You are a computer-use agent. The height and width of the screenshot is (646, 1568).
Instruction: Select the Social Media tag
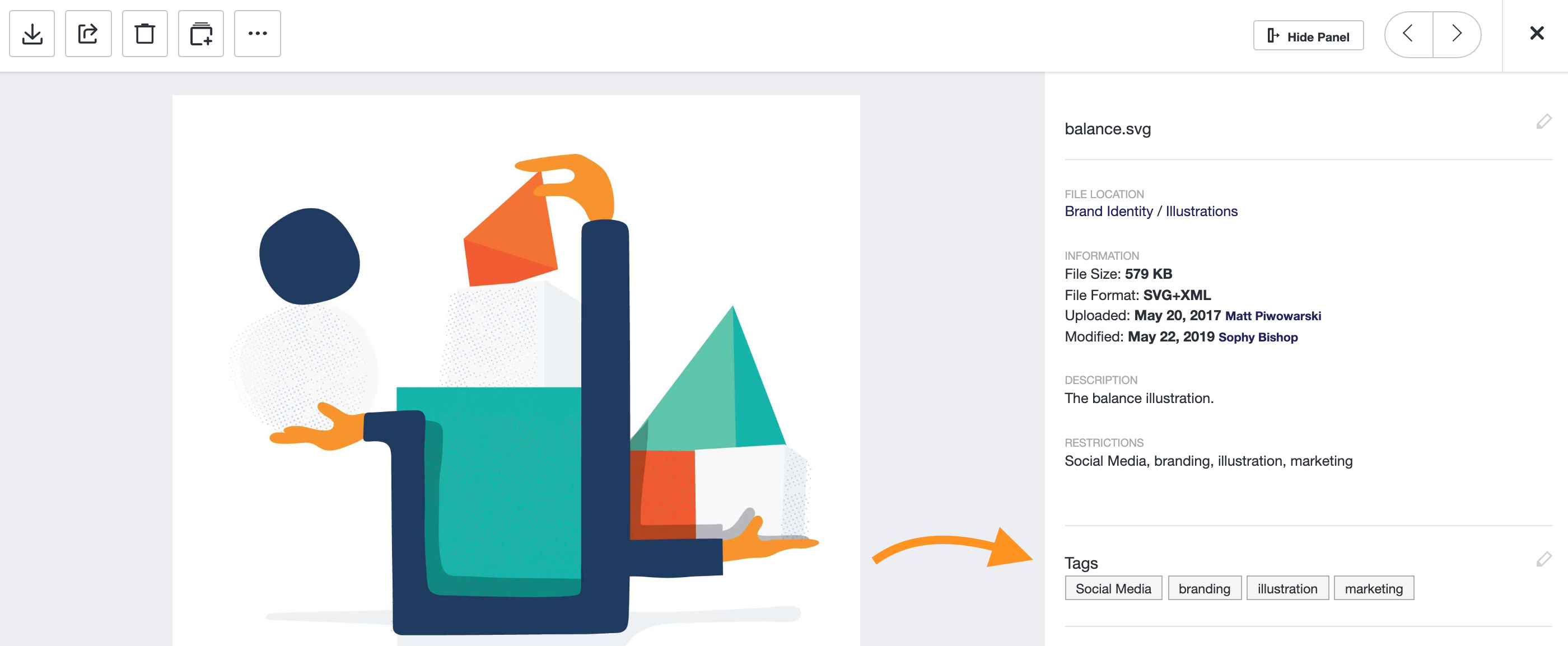(x=1113, y=588)
